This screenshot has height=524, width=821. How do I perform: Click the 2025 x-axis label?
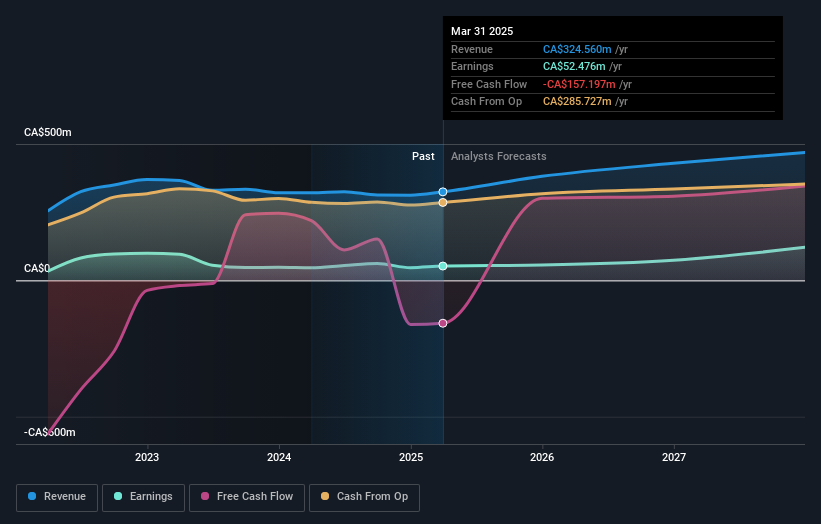click(411, 457)
